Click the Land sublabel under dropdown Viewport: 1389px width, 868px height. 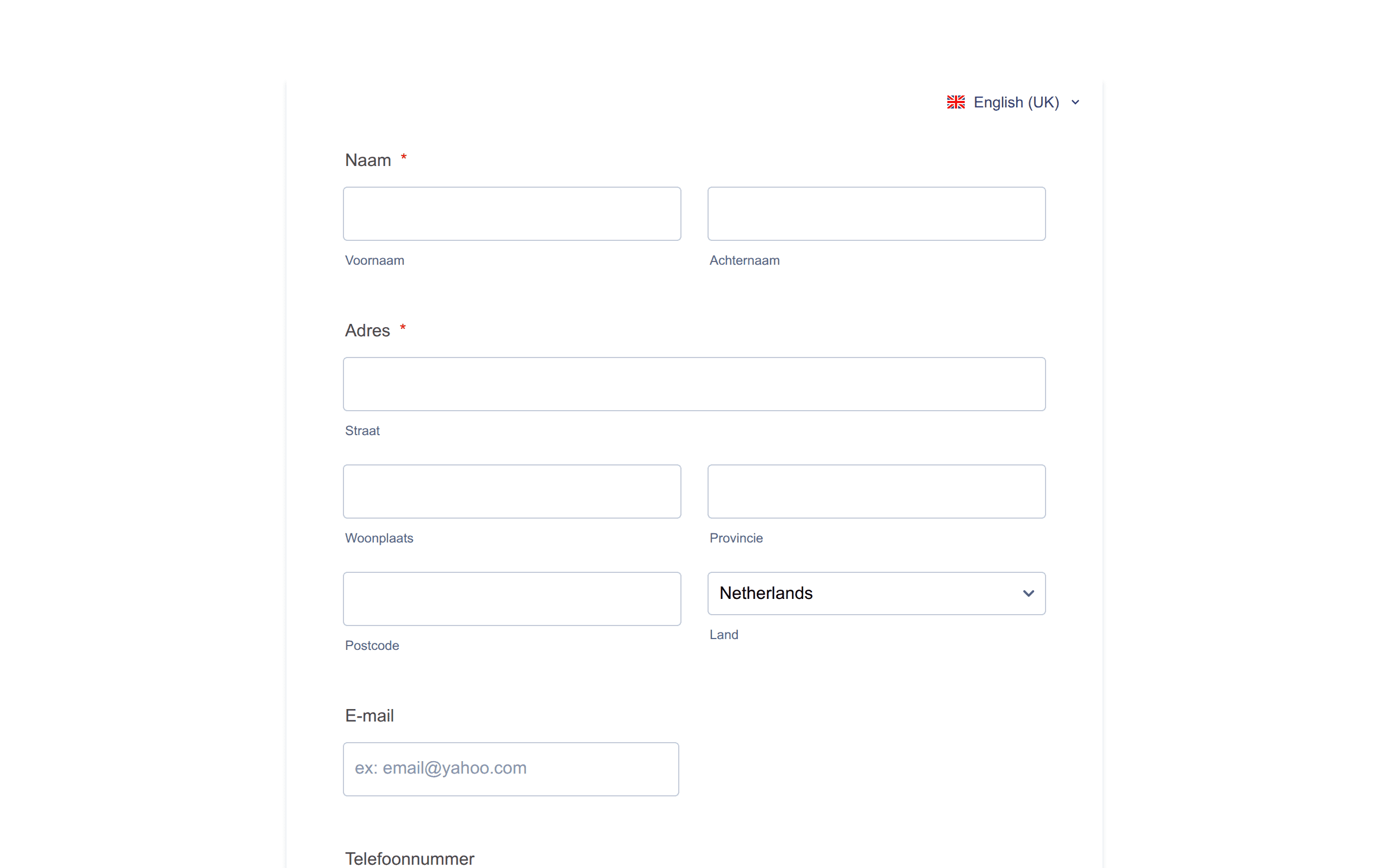[x=724, y=635]
